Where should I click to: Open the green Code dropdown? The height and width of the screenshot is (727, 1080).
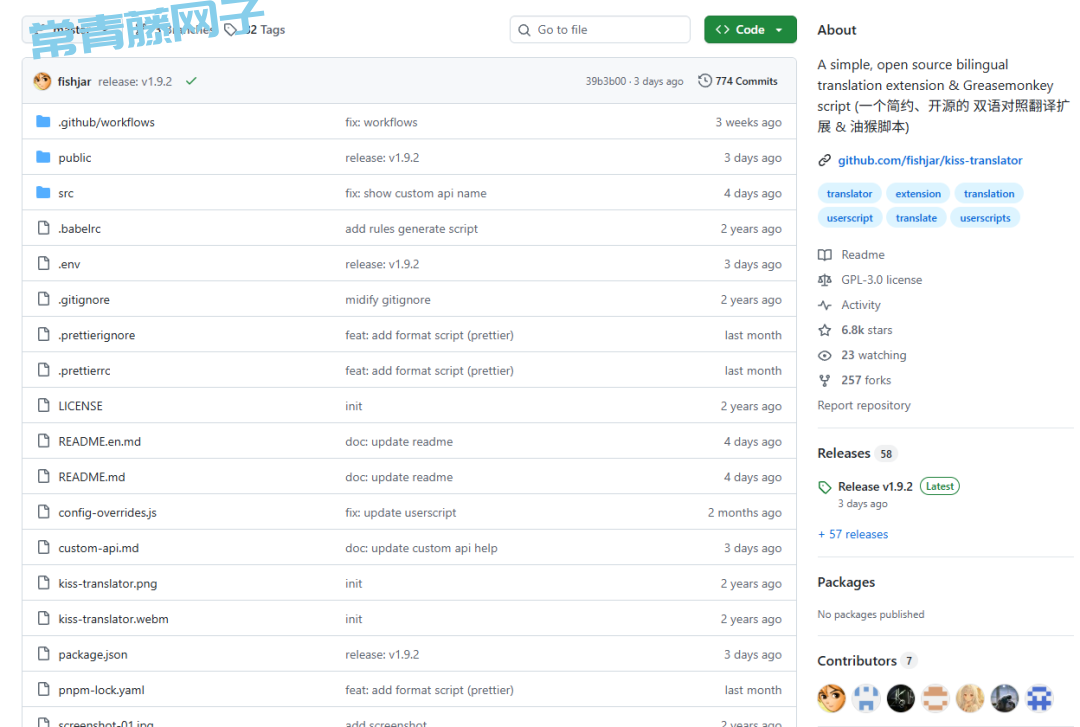click(750, 30)
